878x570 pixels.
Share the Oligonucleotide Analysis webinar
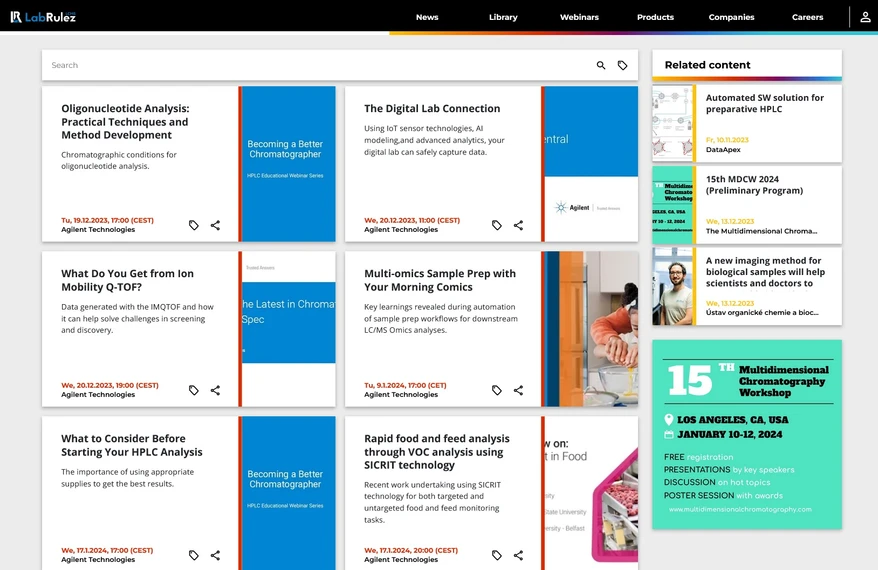pyautogui.click(x=215, y=225)
